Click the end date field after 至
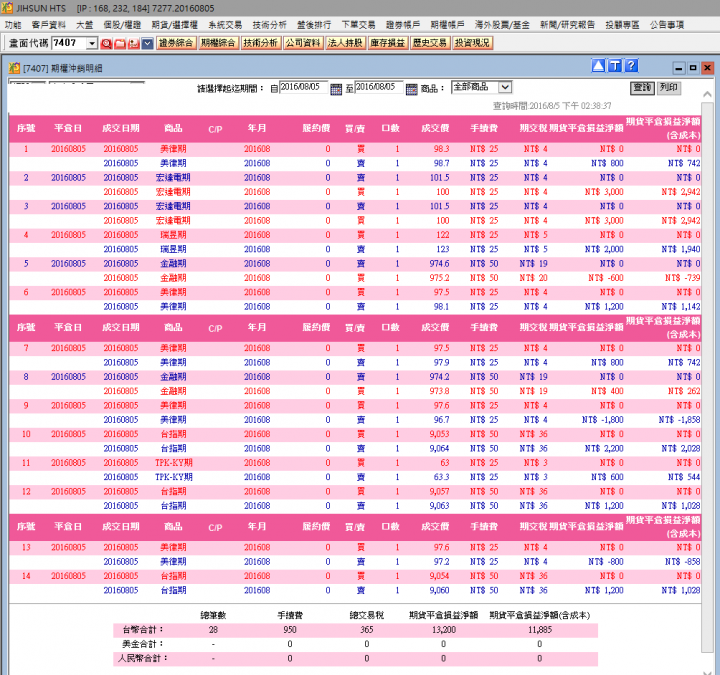The image size is (720, 675). click(379, 87)
